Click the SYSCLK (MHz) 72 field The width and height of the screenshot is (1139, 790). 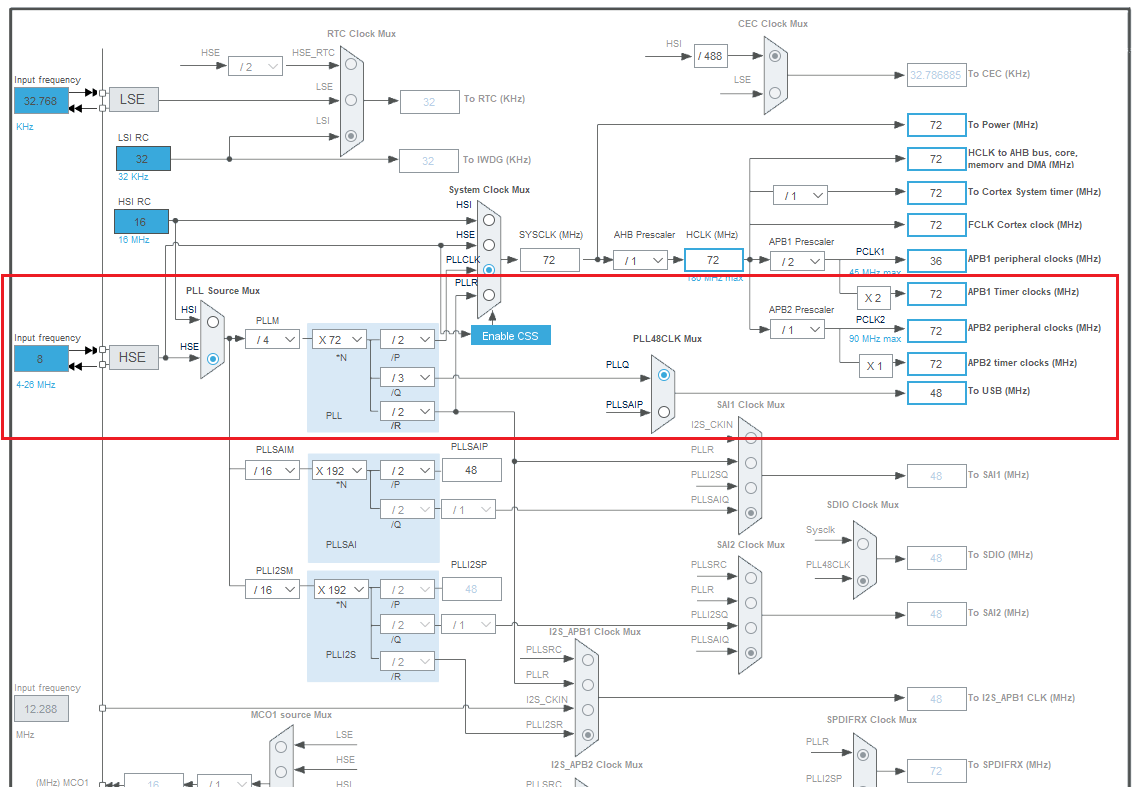pyautogui.click(x=550, y=260)
